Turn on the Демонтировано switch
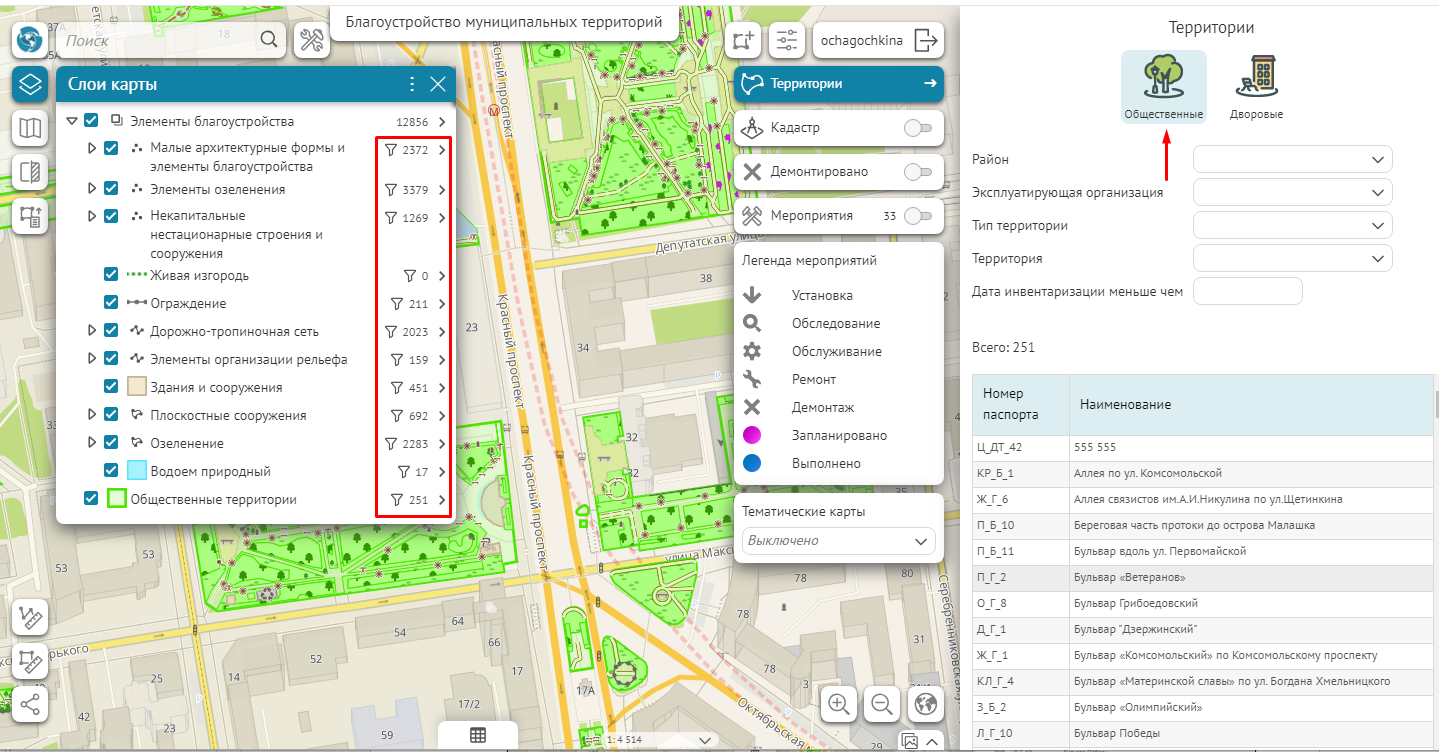The height and width of the screenshot is (752, 1439). [x=917, y=172]
